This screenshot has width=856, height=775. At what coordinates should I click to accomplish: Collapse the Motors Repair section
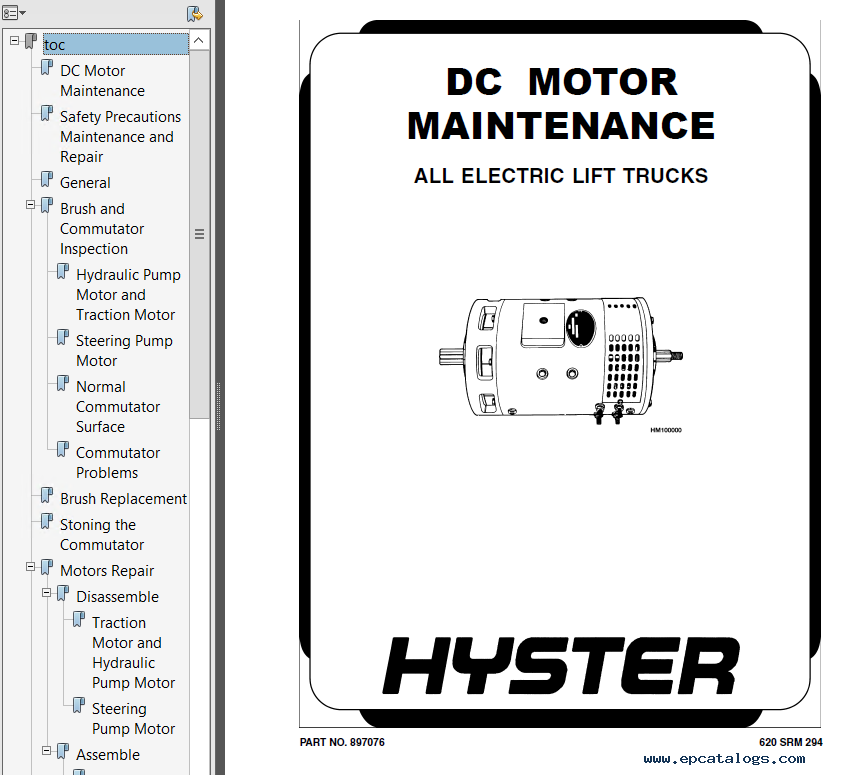pyautogui.click(x=31, y=567)
